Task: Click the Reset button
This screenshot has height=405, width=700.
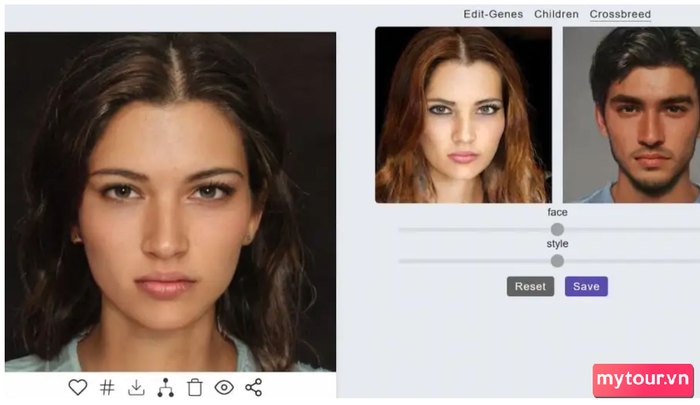Action: [x=530, y=286]
